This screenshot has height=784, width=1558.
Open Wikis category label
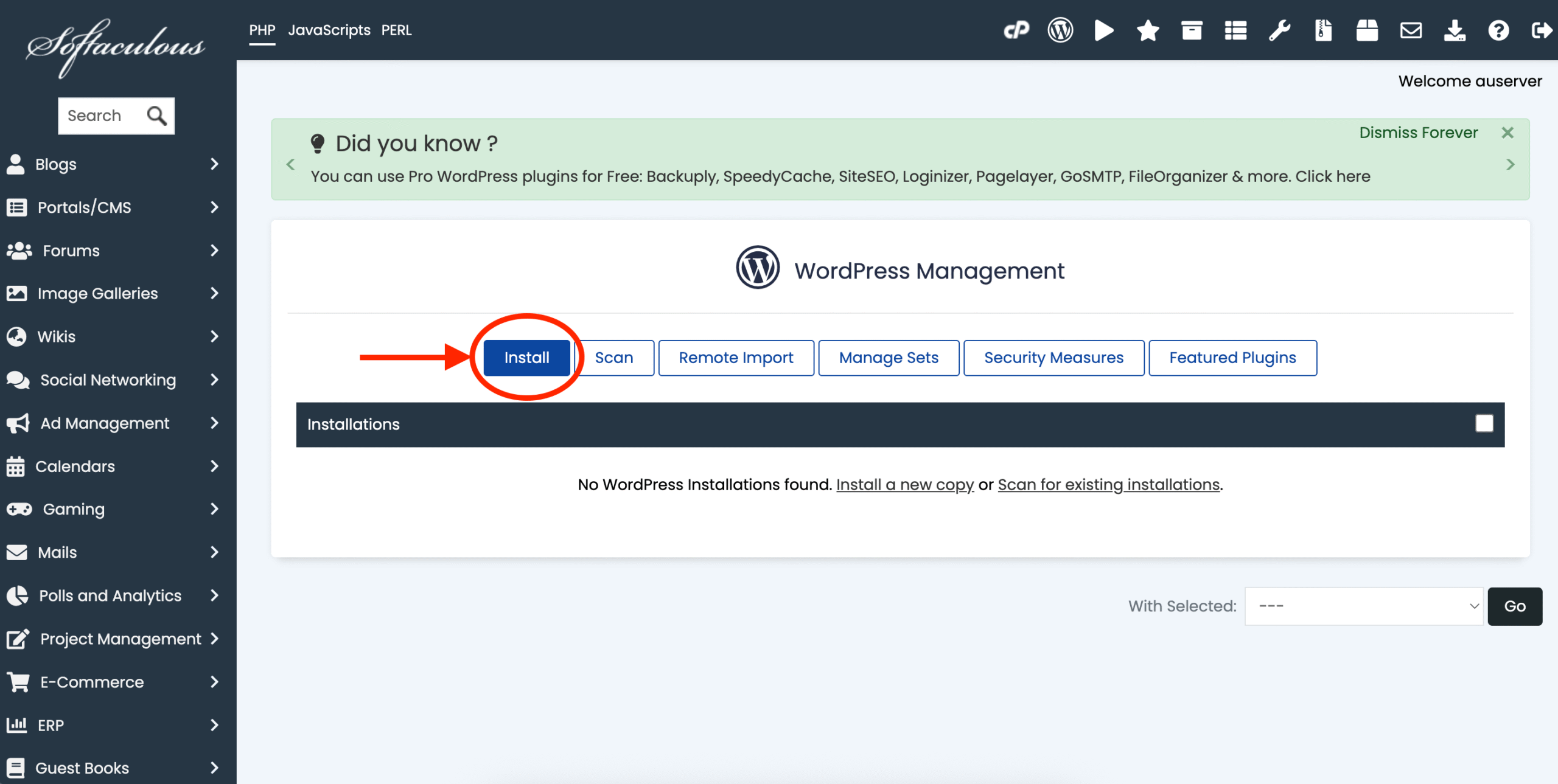[x=57, y=336]
